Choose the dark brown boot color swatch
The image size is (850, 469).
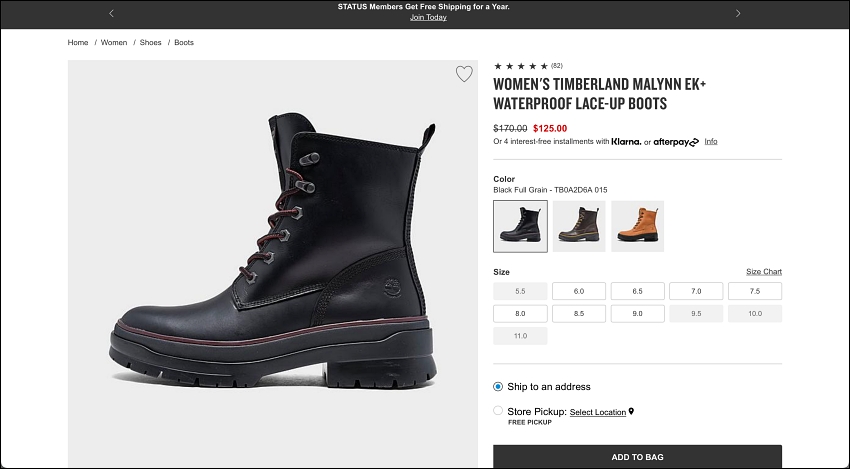coord(579,226)
